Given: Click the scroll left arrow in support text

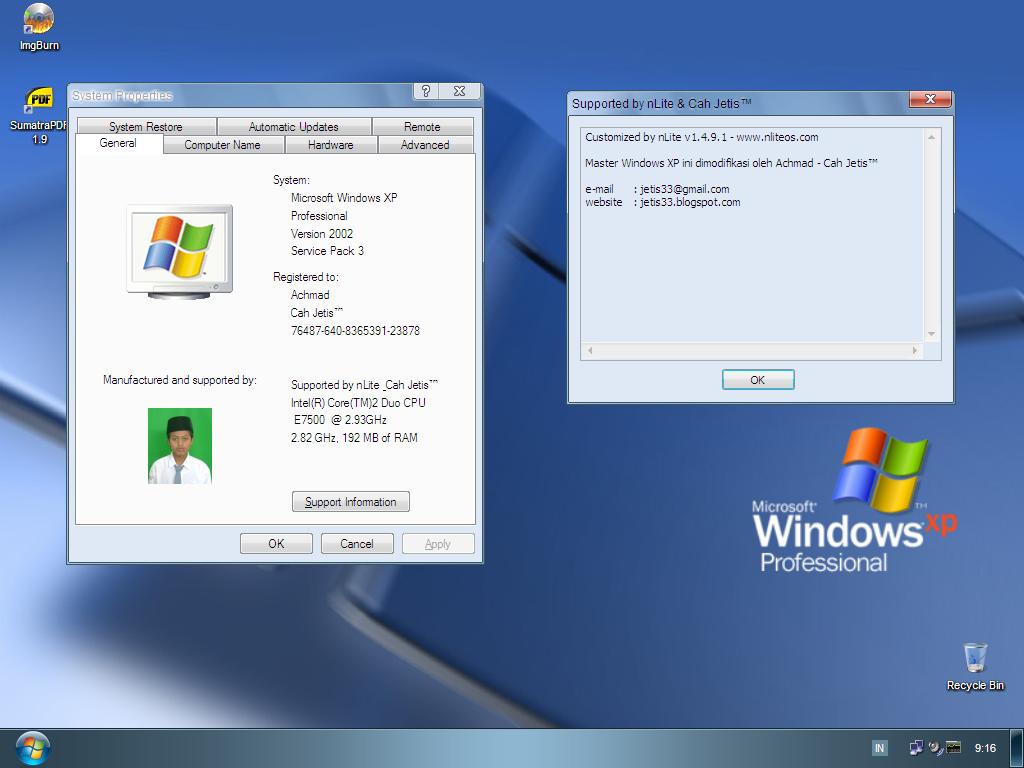Looking at the screenshot, I should 590,351.
